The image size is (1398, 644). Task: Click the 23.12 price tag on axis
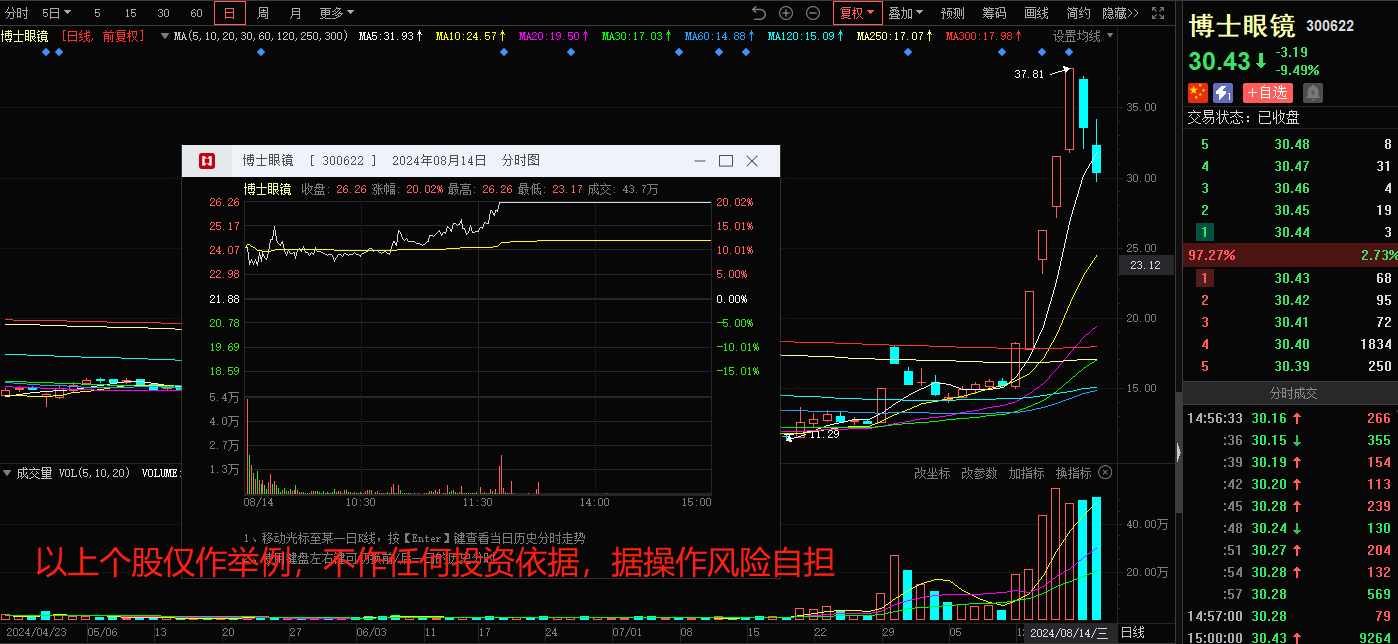point(1144,265)
